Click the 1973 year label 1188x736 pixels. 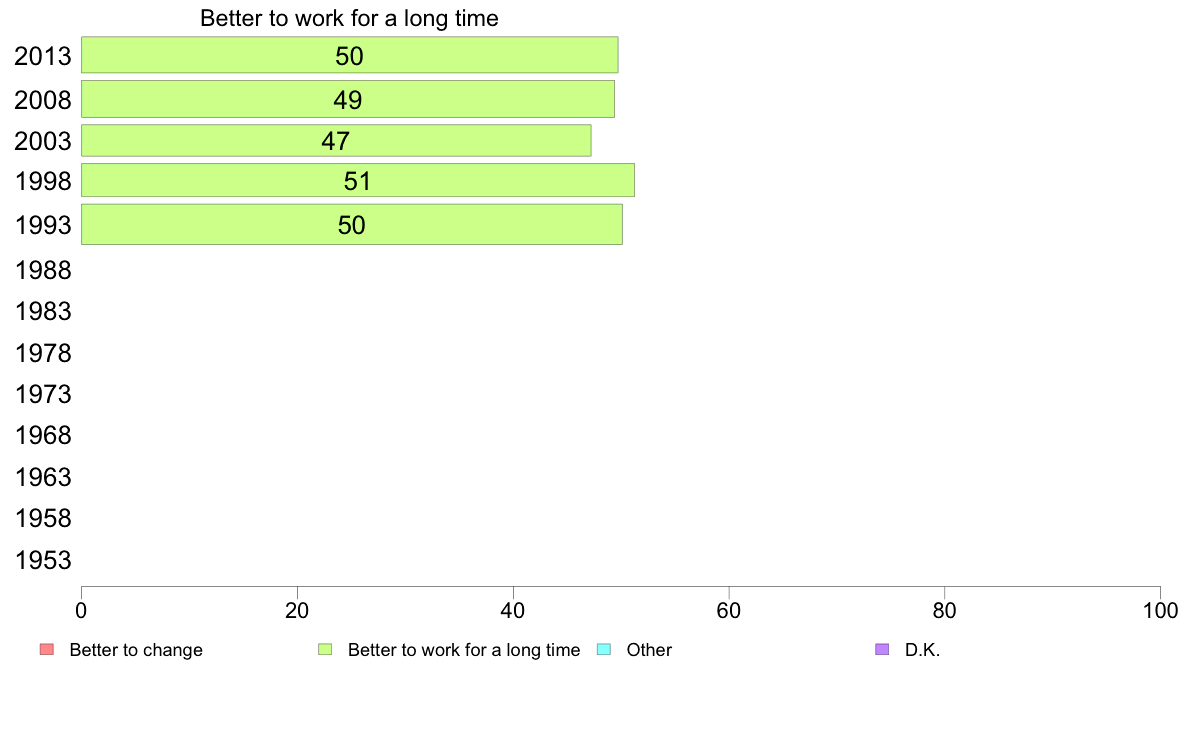click(43, 394)
